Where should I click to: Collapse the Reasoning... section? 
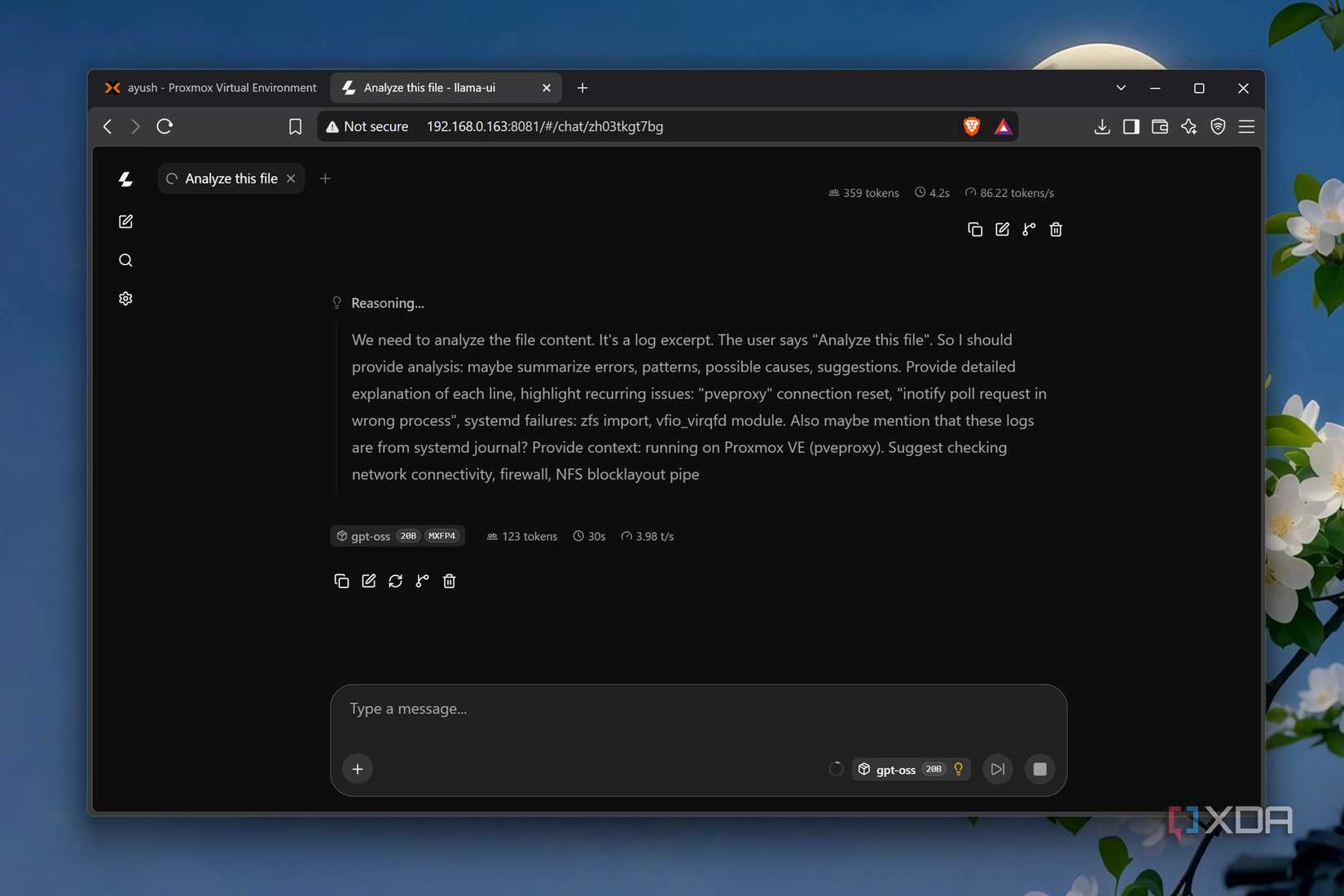click(x=378, y=303)
